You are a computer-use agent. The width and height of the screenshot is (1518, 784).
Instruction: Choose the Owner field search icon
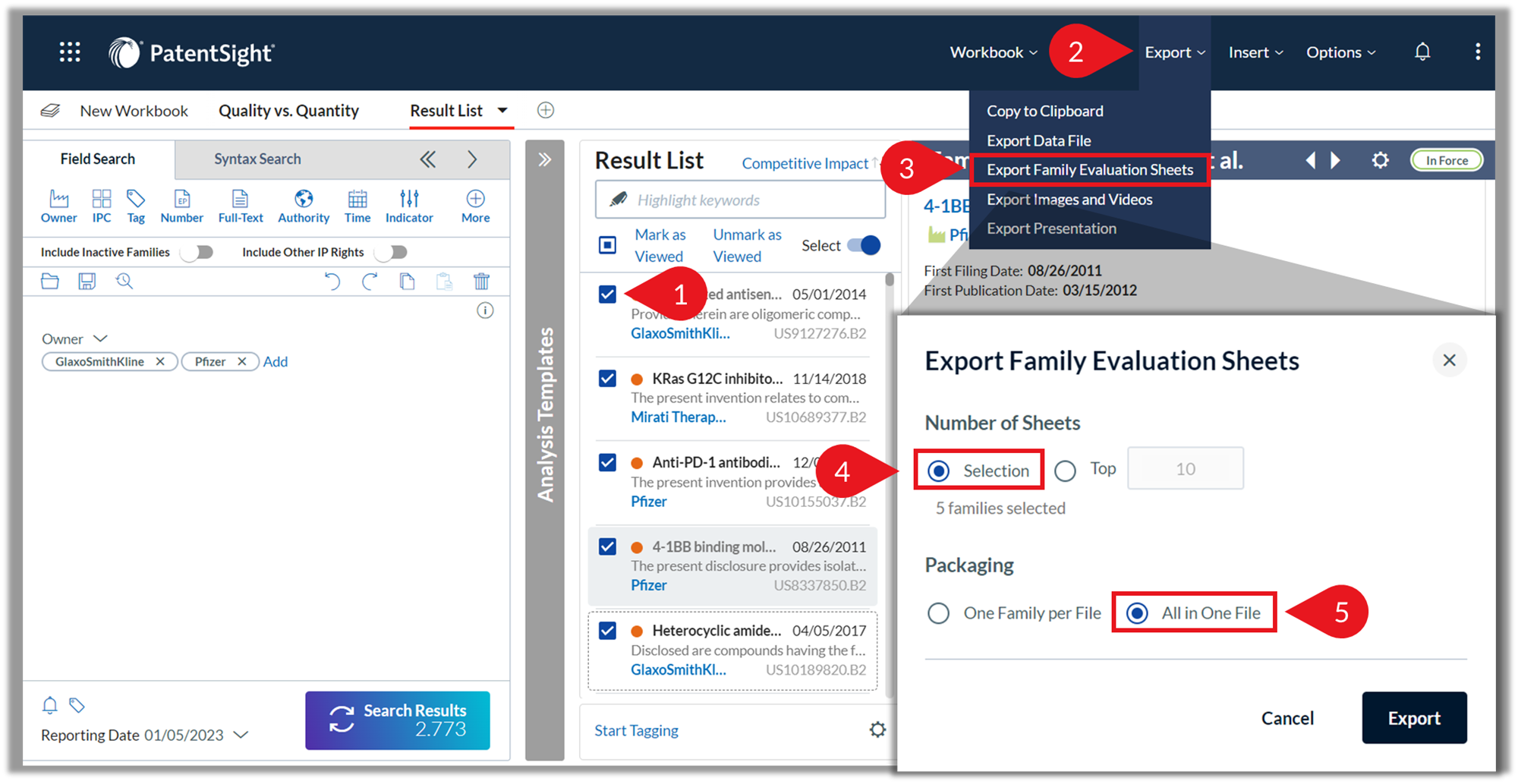click(58, 206)
